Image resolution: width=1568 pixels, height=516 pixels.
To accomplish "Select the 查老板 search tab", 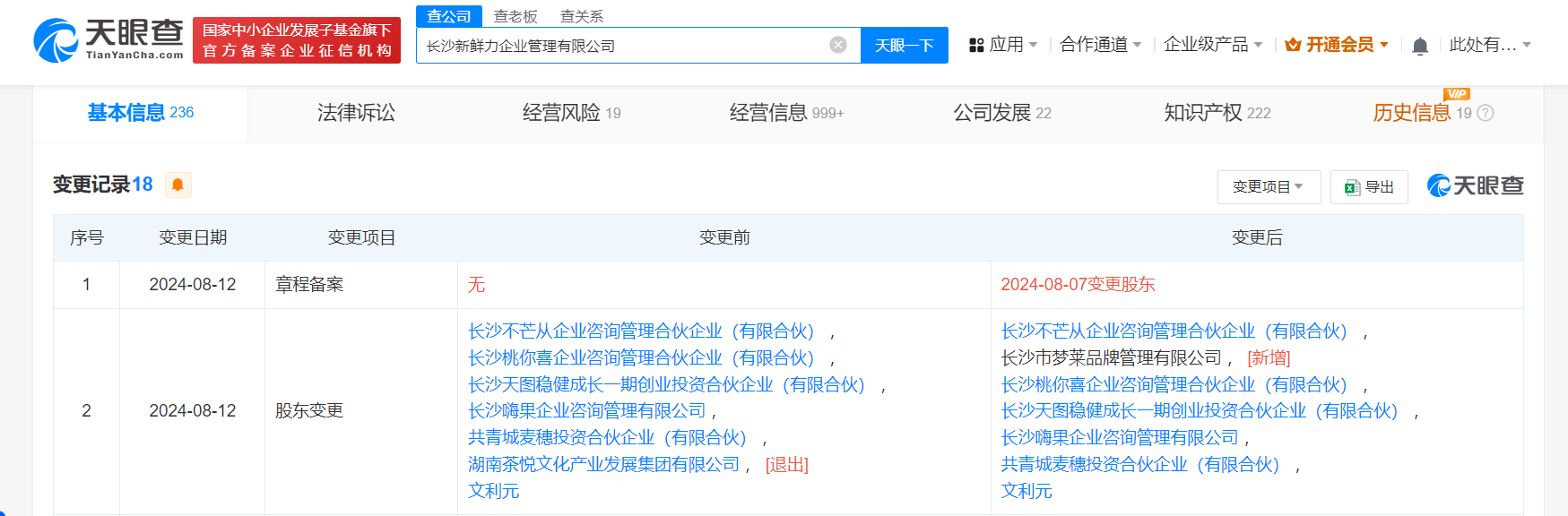I will tap(515, 16).
